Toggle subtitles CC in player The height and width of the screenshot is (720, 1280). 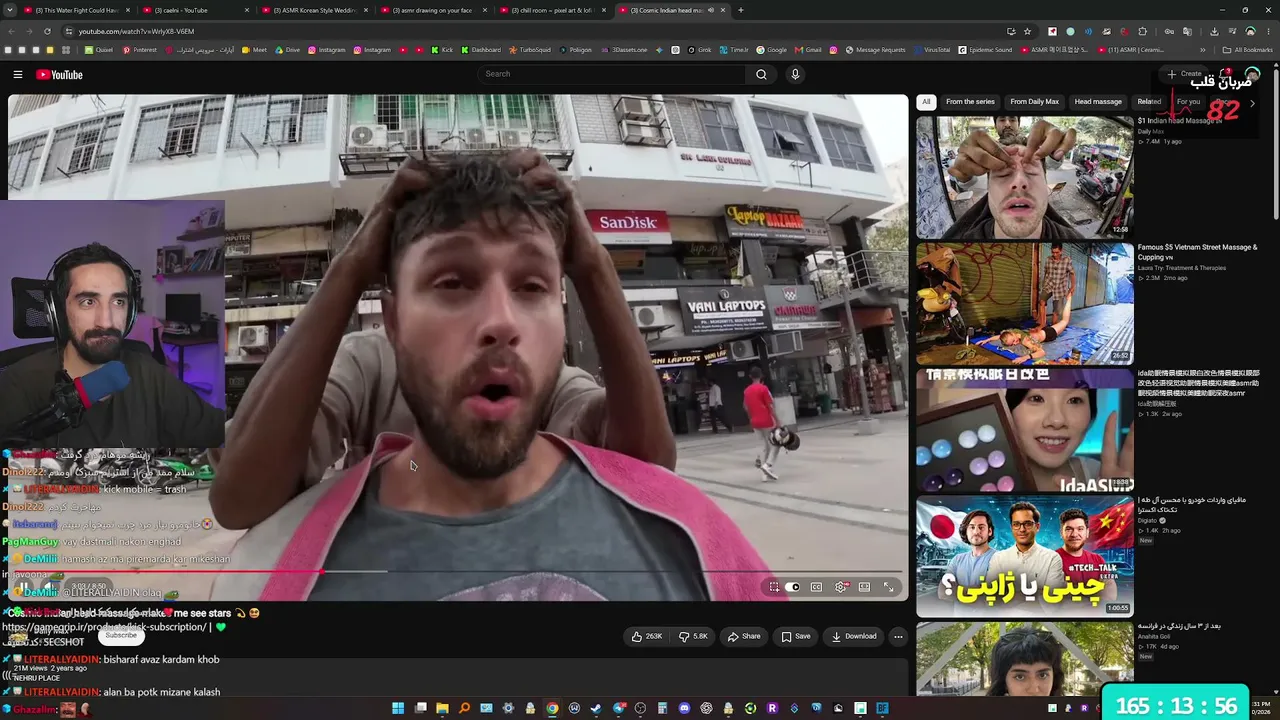point(816,587)
